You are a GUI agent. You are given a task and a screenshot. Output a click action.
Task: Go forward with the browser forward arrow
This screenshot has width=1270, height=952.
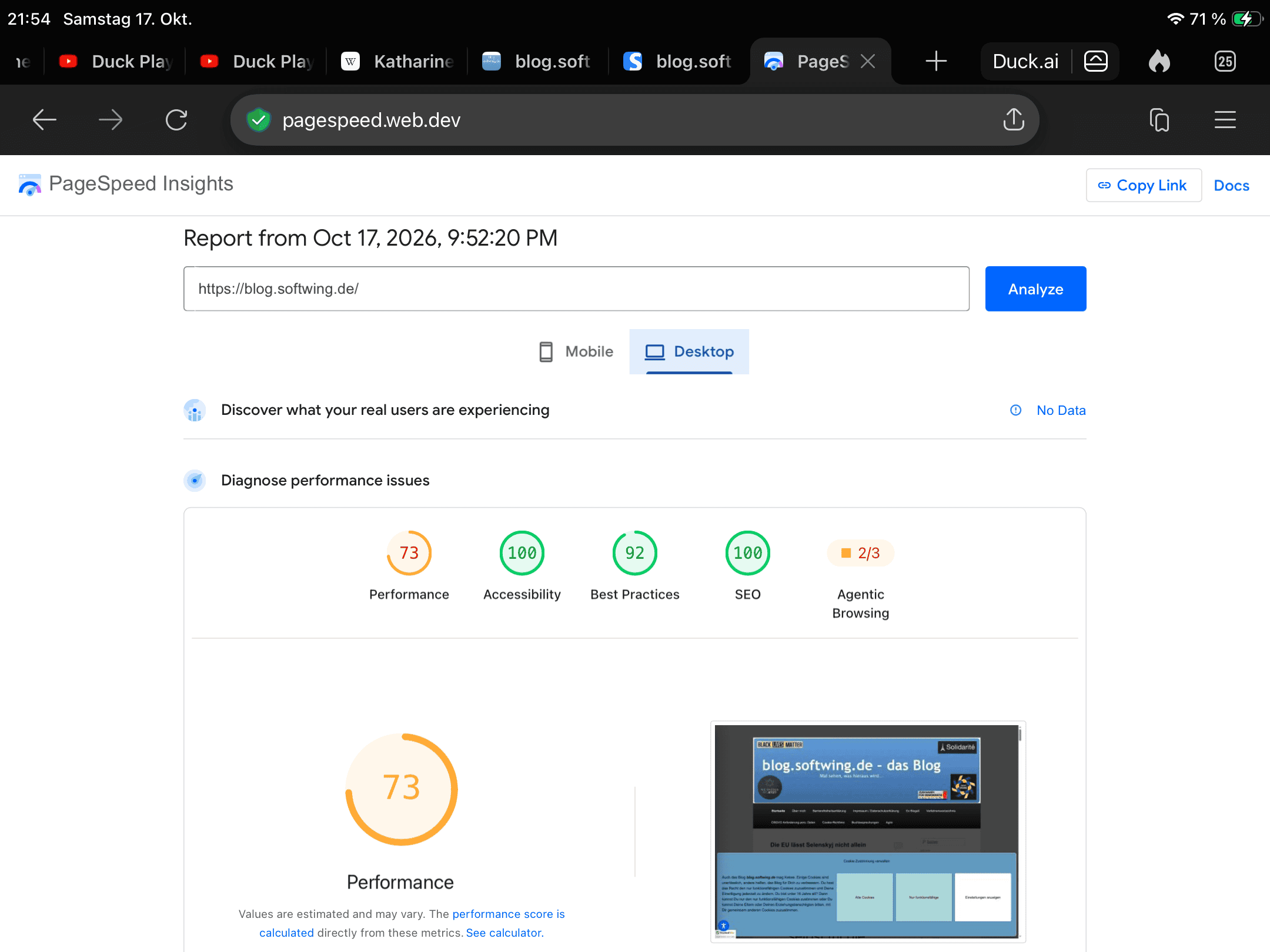(x=111, y=120)
